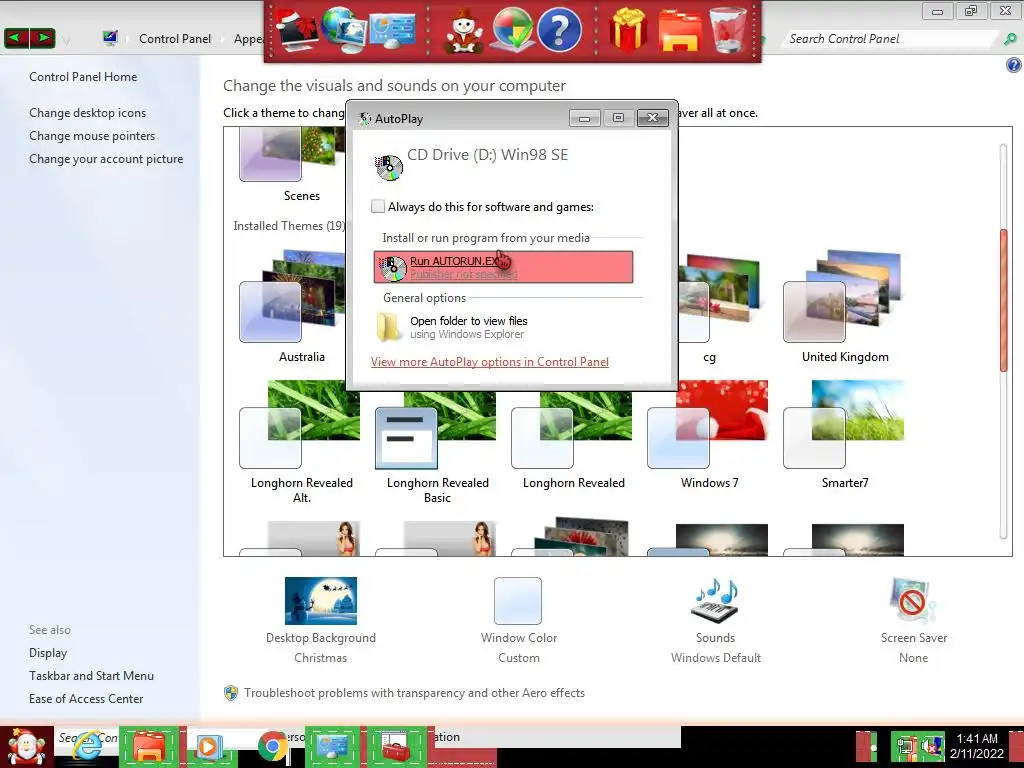Select the Smarter7 theme
1024x768 pixels.
(845, 435)
